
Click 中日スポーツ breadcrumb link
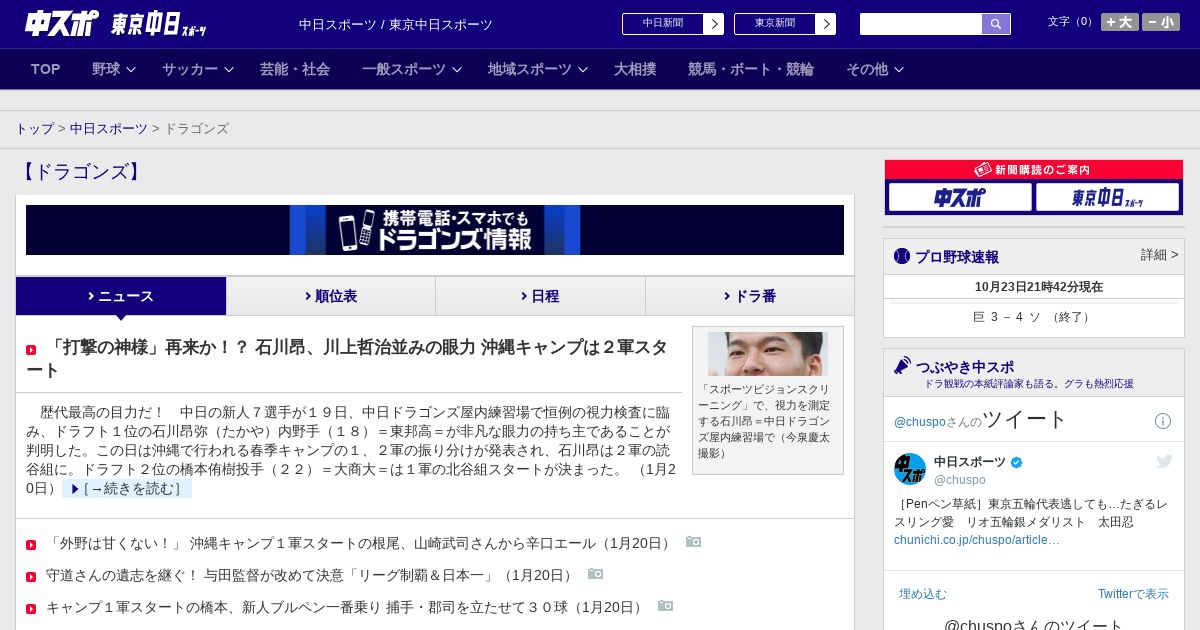pos(109,129)
